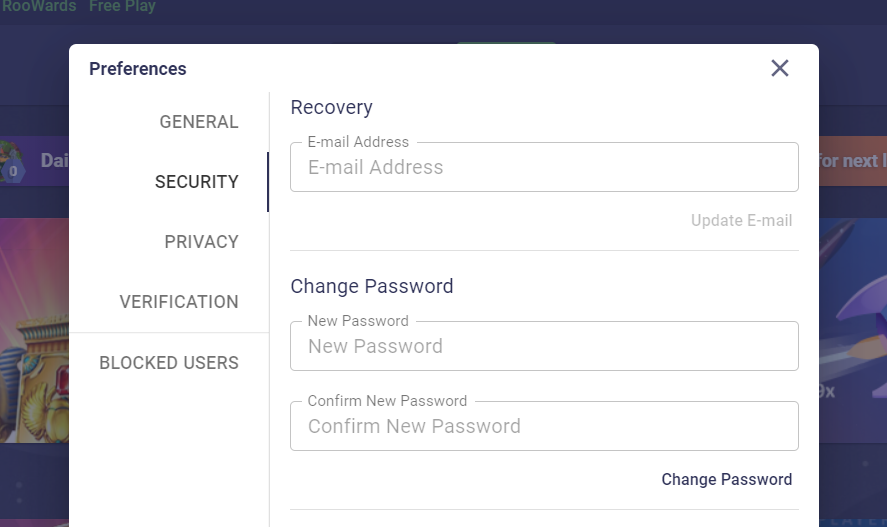The height and width of the screenshot is (527, 887).
Task: Focus the New Password field
Action: point(544,346)
